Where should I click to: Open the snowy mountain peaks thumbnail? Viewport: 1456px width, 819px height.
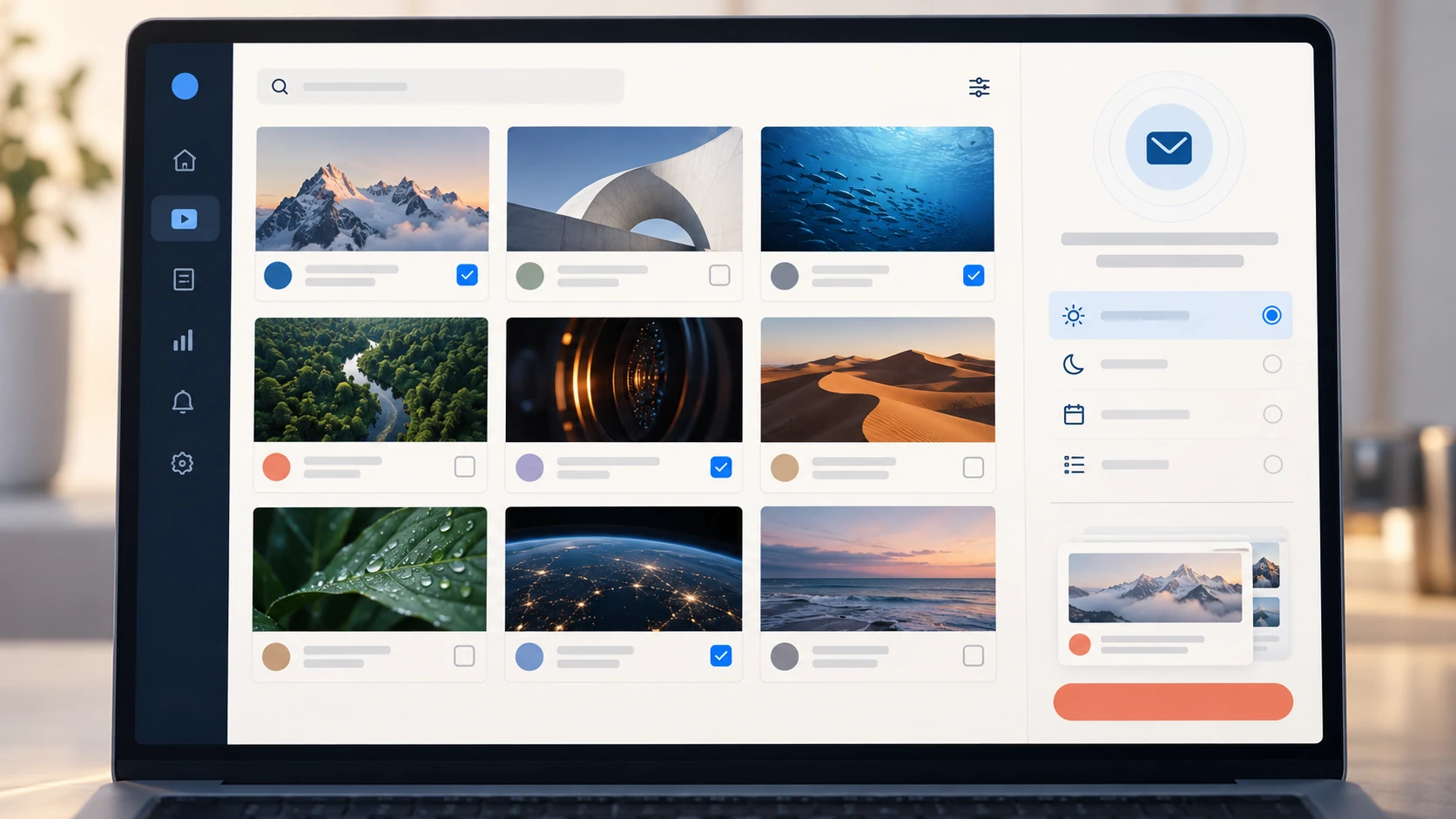(373, 189)
